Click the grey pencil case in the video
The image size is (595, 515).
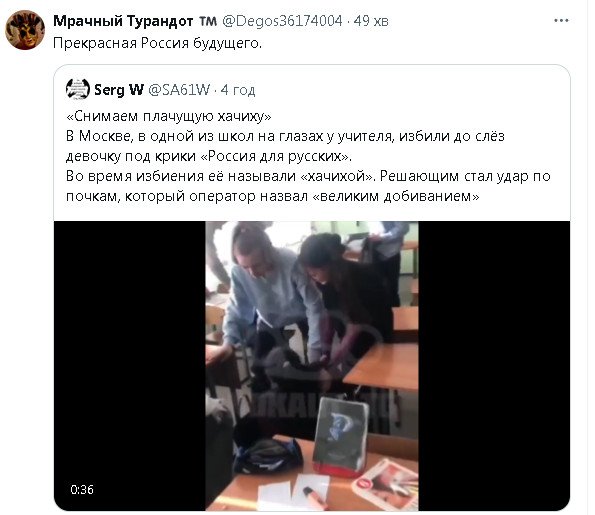click(x=340, y=436)
